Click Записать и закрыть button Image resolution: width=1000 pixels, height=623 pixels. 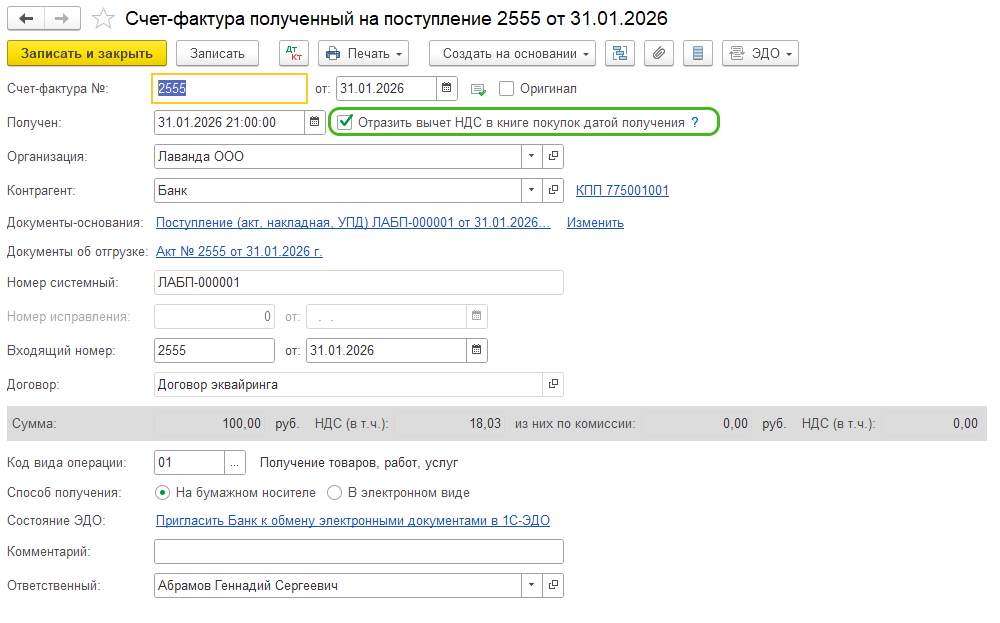point(86,53)
